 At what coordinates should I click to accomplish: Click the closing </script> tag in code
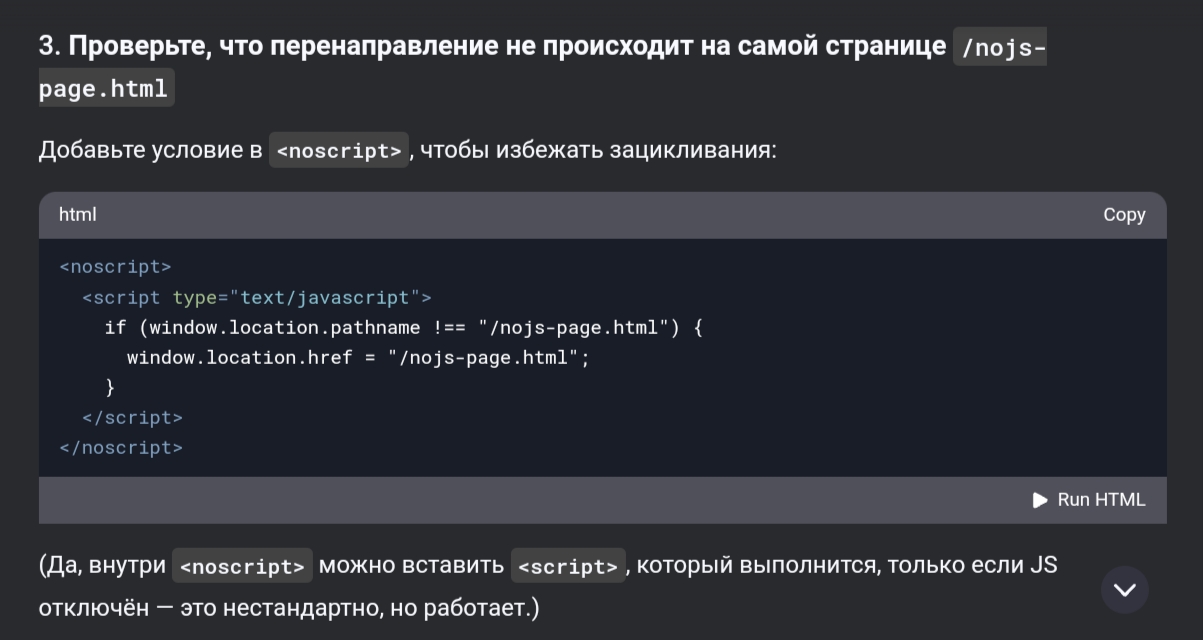click(x=132, y=417)
